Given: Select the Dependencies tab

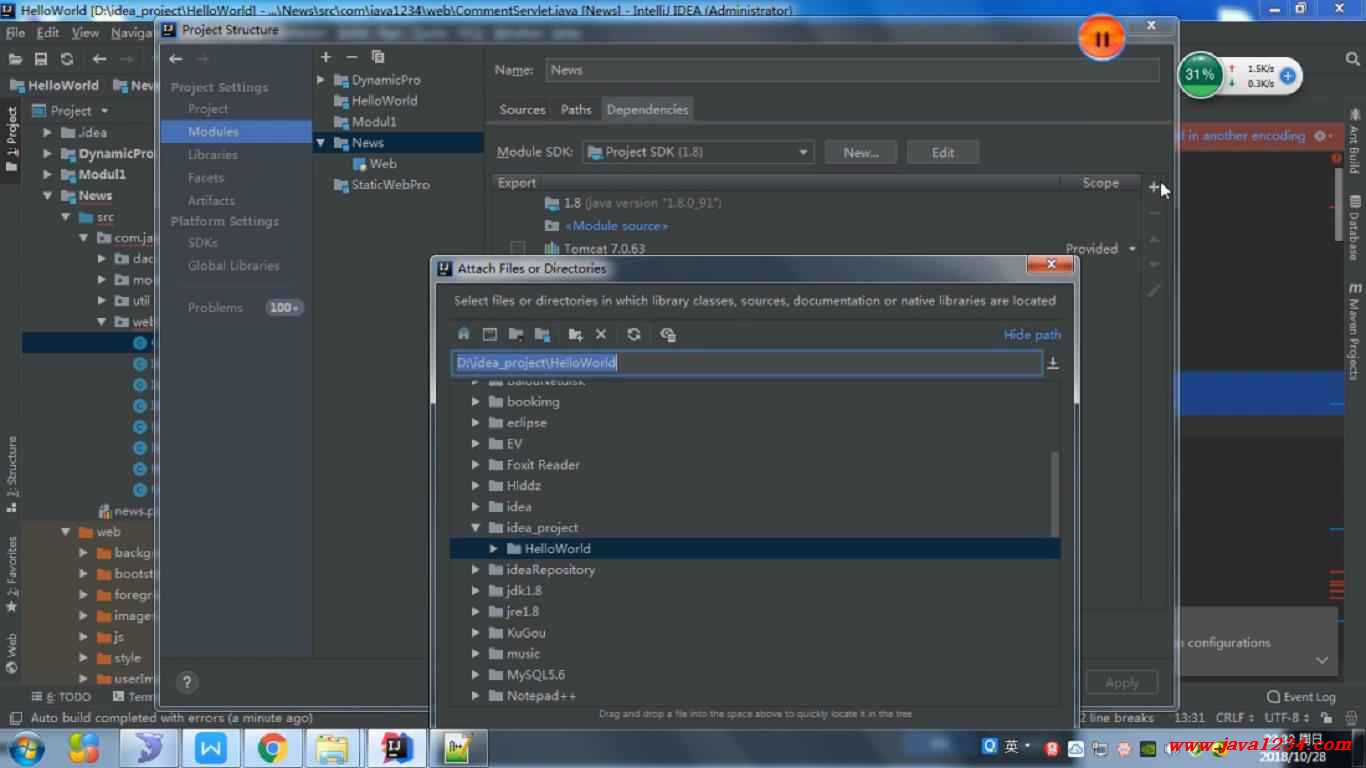Looking at the screenshot, I should (x=647, y=110).
